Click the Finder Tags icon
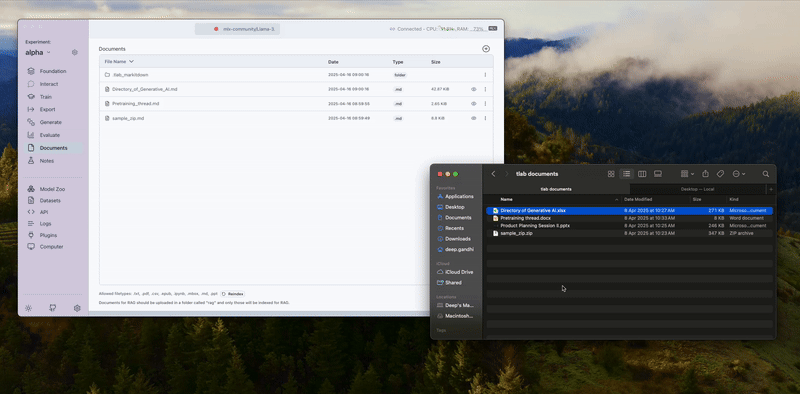 [x=720, y=174]
